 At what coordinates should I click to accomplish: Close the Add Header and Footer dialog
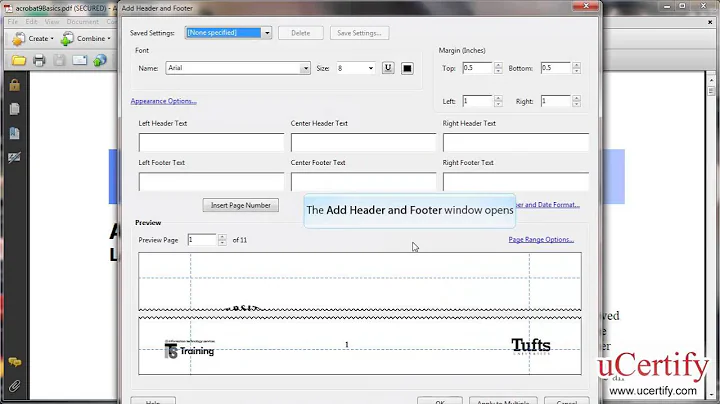(x=586, y=6)
